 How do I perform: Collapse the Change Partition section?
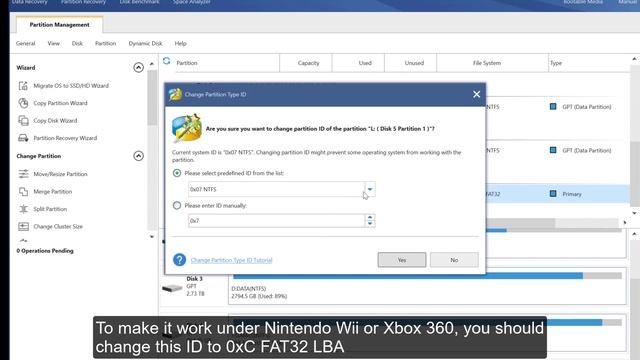click(x=138, y=156)
